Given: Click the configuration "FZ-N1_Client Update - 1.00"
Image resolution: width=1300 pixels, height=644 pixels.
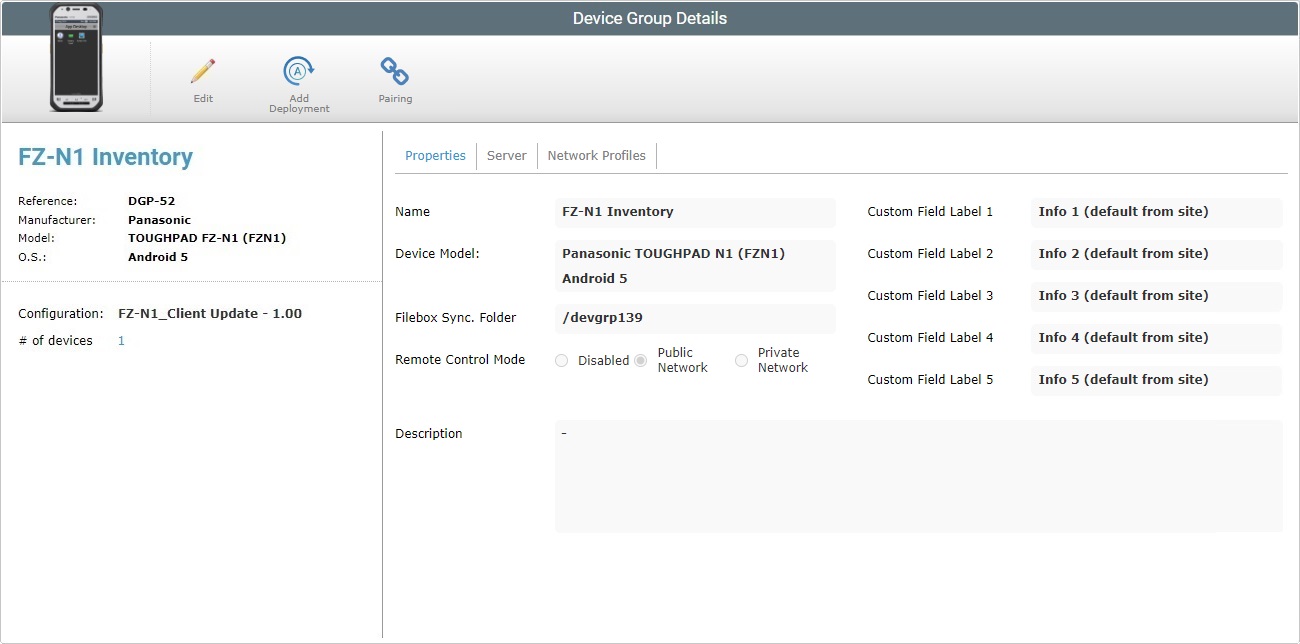Looking at the screenshot, I should coord(210,314).
